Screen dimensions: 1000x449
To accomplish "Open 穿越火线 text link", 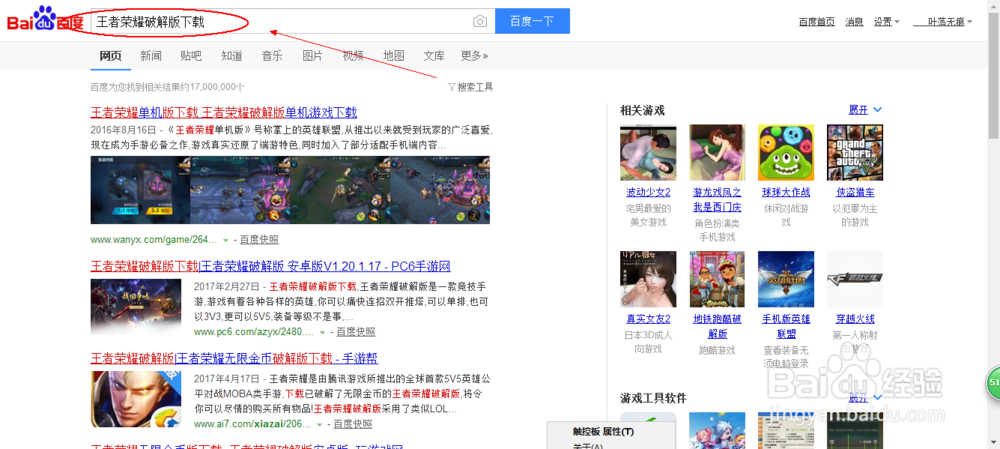I will point(855,318).
